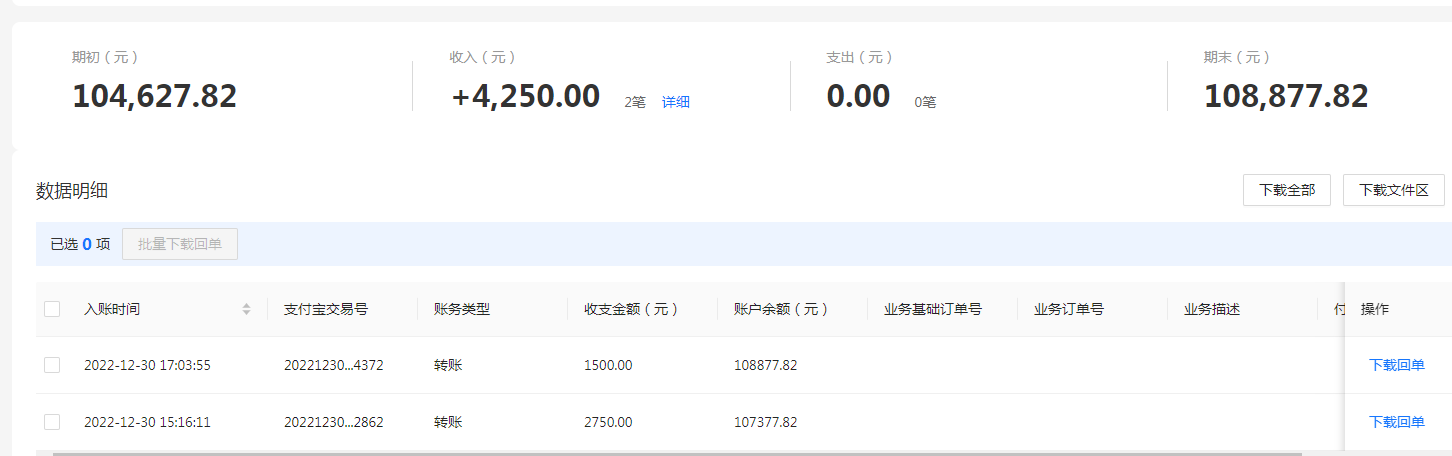Image resolution: width=1452 pixels, height=456 pixels.
Task: Click the 业务基础订单号 column header
Action: click(933, 309)
